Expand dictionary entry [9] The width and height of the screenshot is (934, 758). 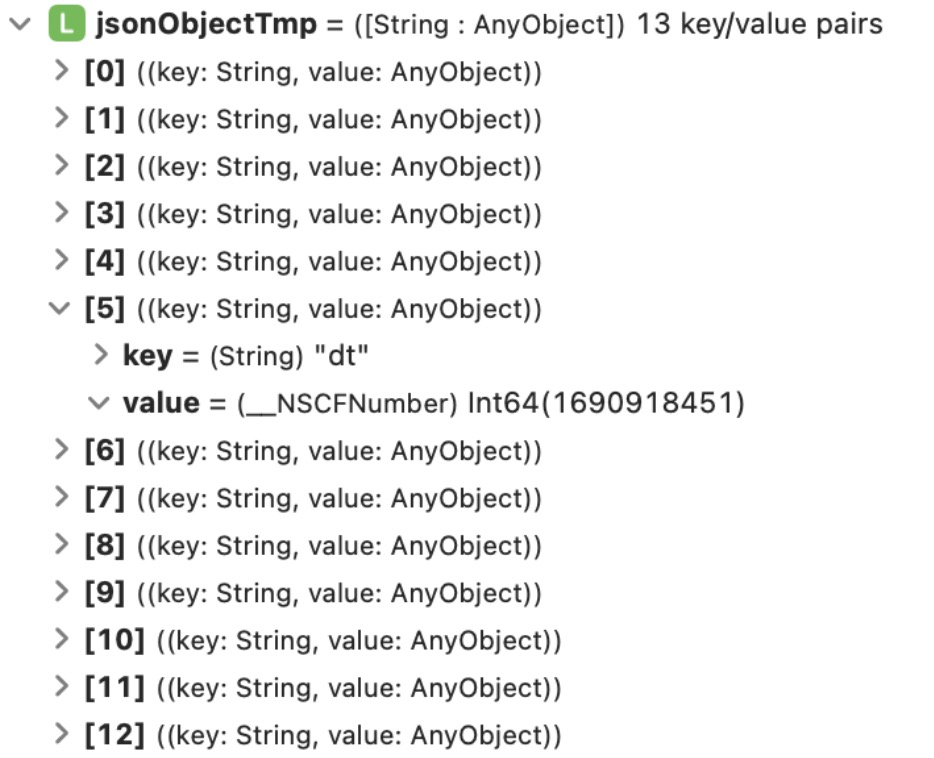click(62, 593)
